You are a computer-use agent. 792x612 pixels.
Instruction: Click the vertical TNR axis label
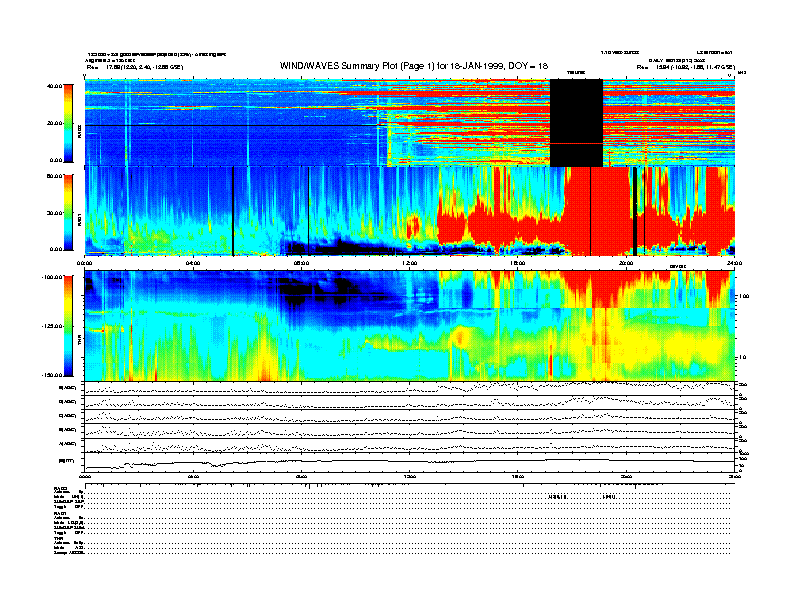(x=79, y=342)
